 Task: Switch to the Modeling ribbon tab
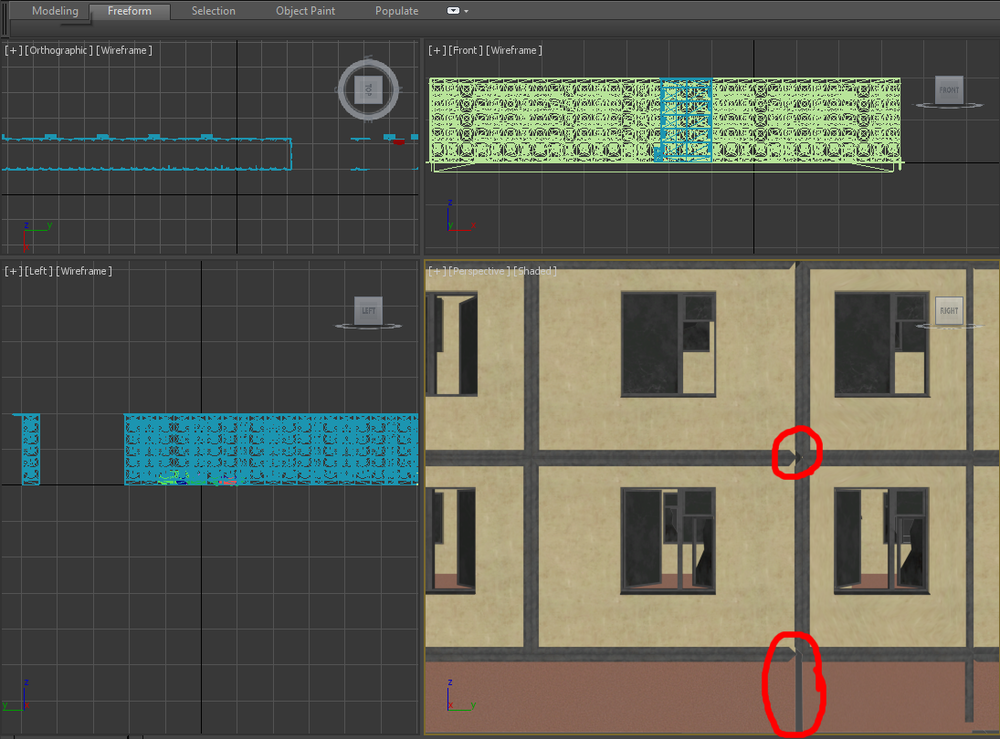pos(55,11)
